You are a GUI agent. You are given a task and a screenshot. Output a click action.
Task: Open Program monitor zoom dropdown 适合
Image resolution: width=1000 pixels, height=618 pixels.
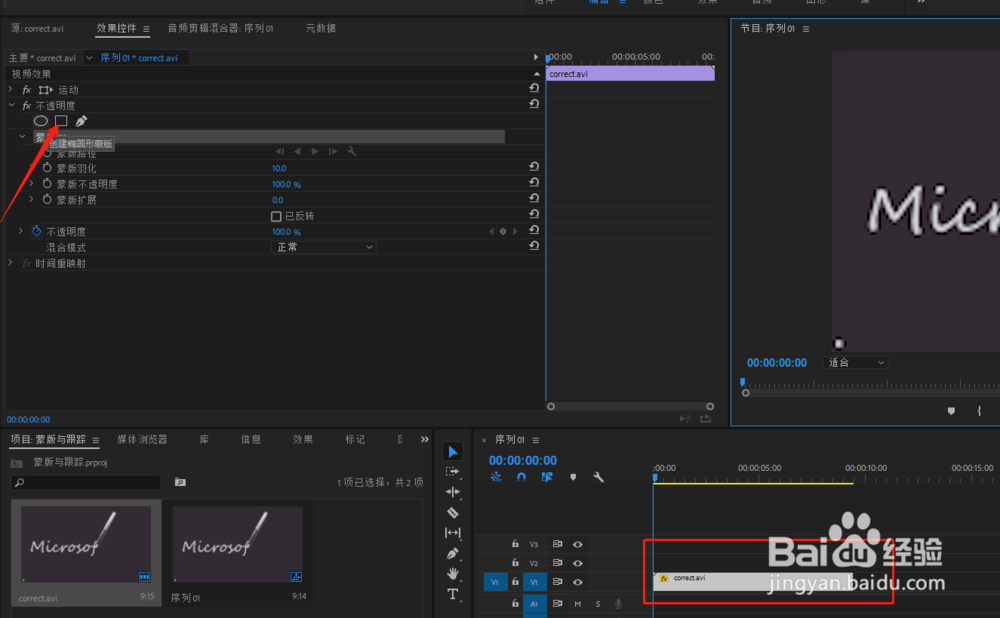[x=856, y=363]
